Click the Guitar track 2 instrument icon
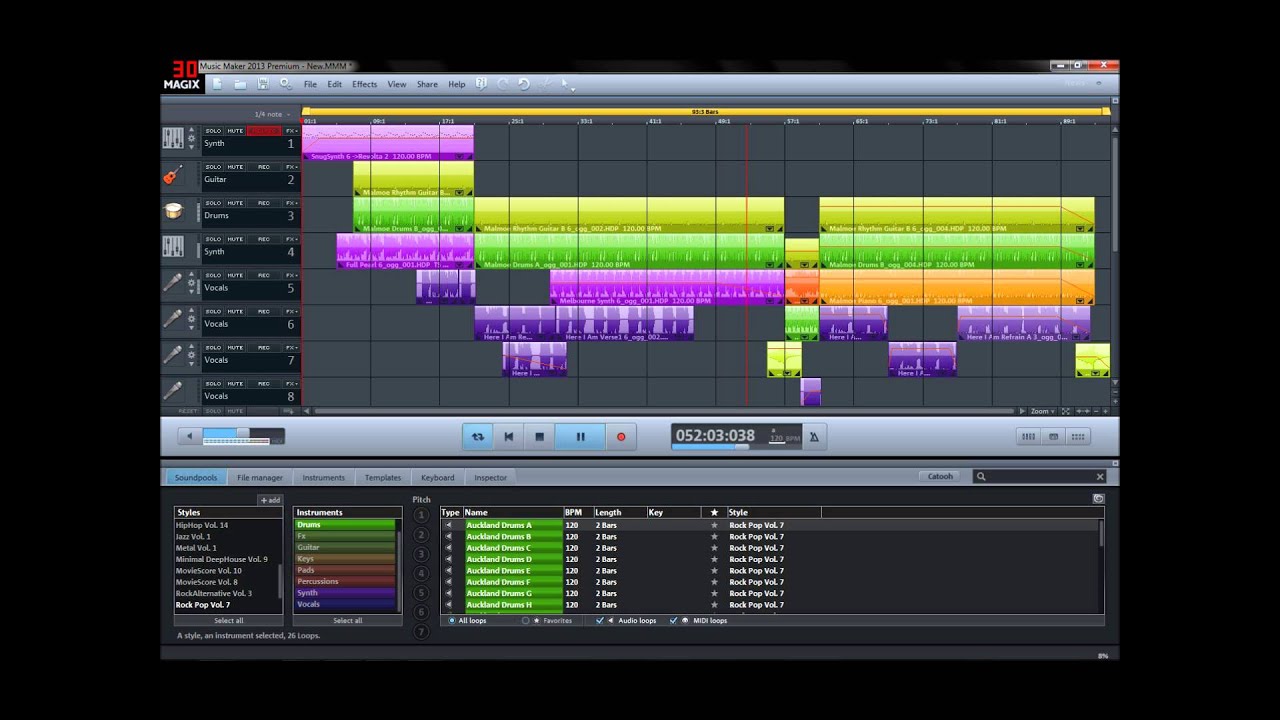The width and height of the screenshot is (1280, 720). click(173, 175)
